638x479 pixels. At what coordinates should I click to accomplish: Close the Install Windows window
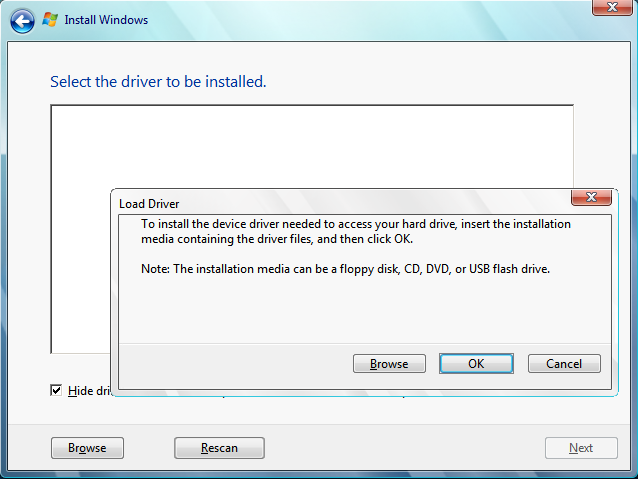(x=610, y=9)
